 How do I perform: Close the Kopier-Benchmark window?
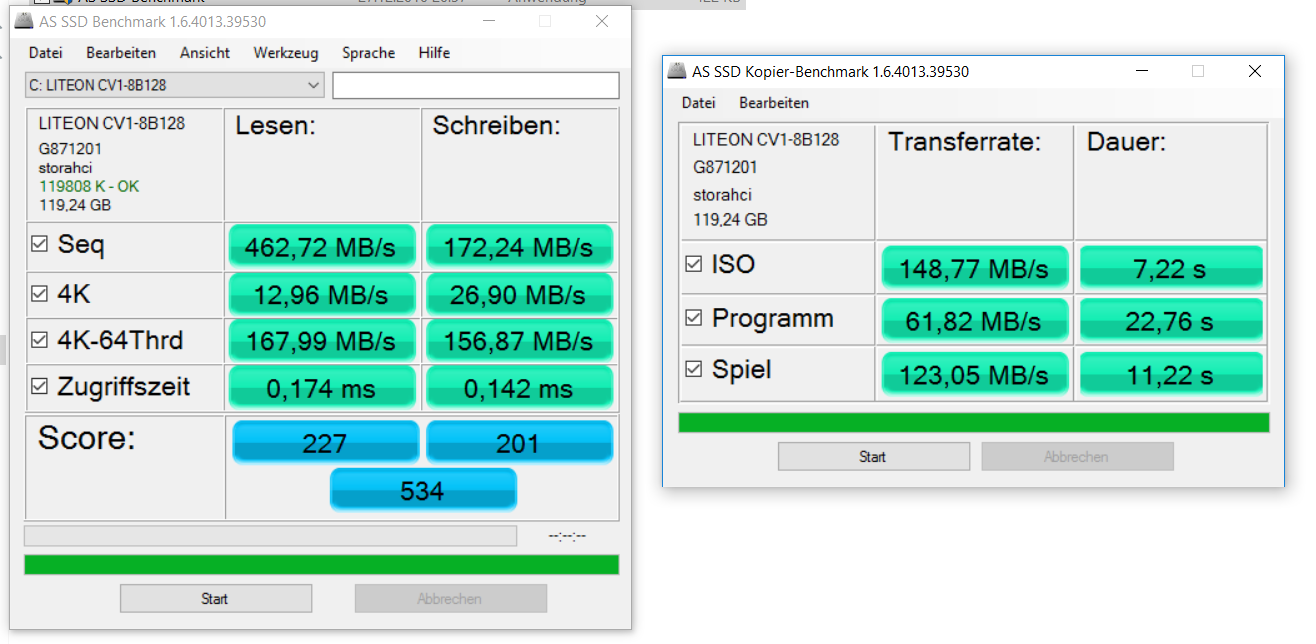[1254, 71]
